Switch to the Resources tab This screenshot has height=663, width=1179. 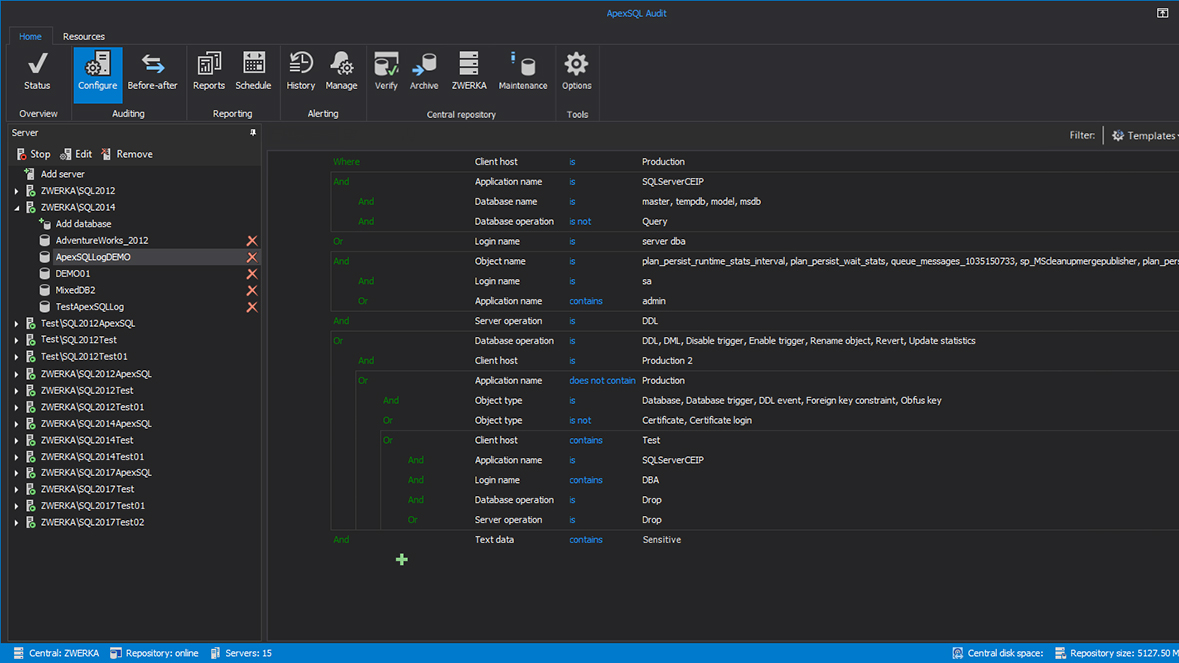pyautogui.click(x=83, y=36)
